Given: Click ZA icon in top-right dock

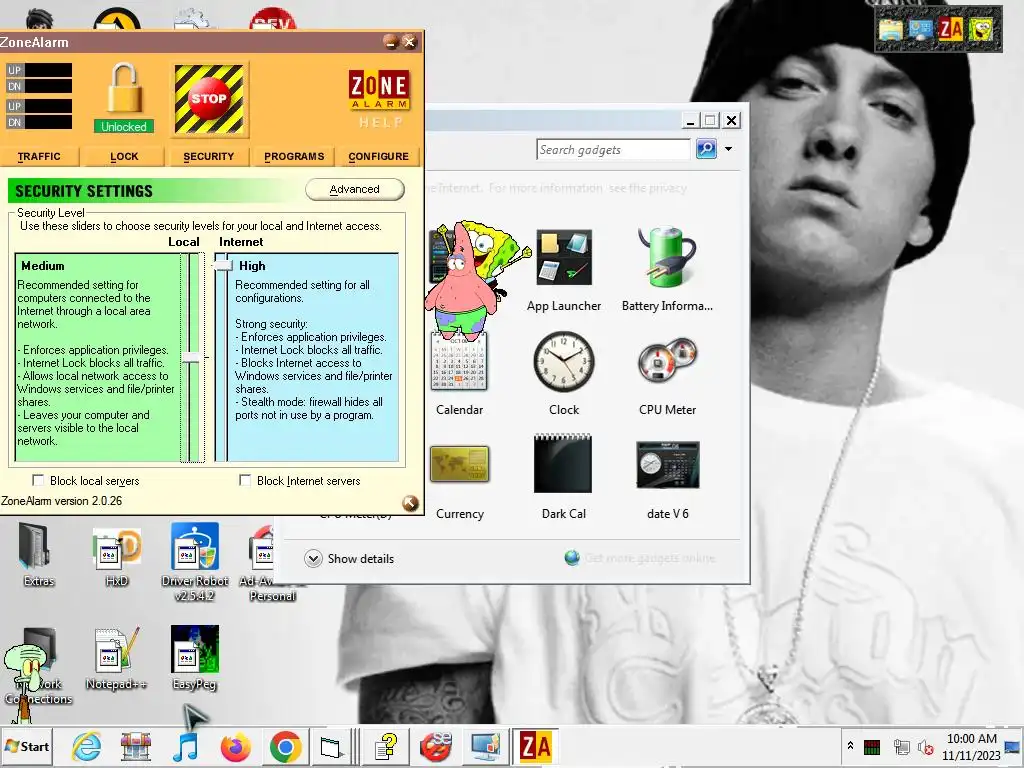Looking at the screenshot, I should [x=950, y=29].
